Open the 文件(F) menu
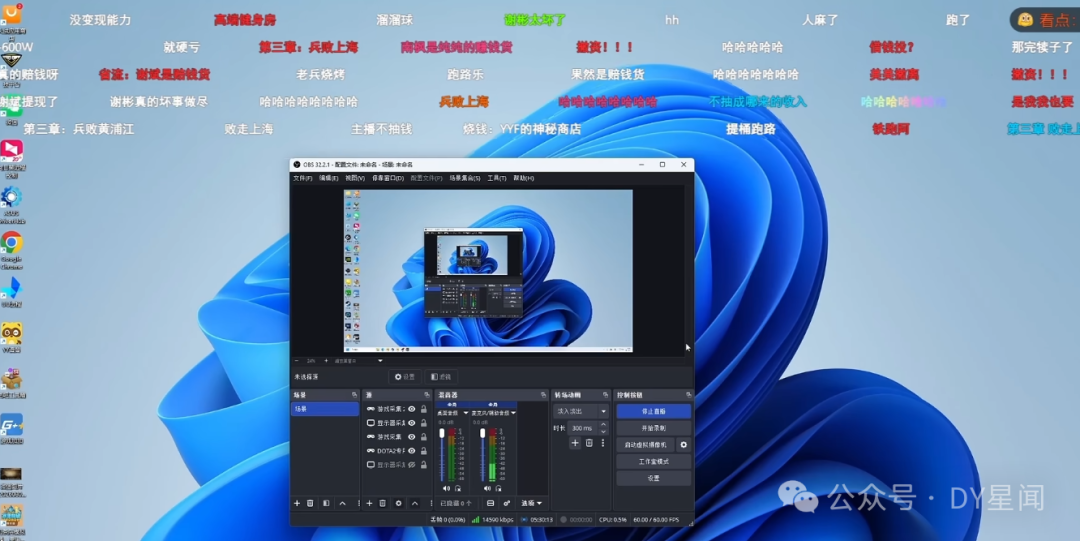 click(303, 178)
